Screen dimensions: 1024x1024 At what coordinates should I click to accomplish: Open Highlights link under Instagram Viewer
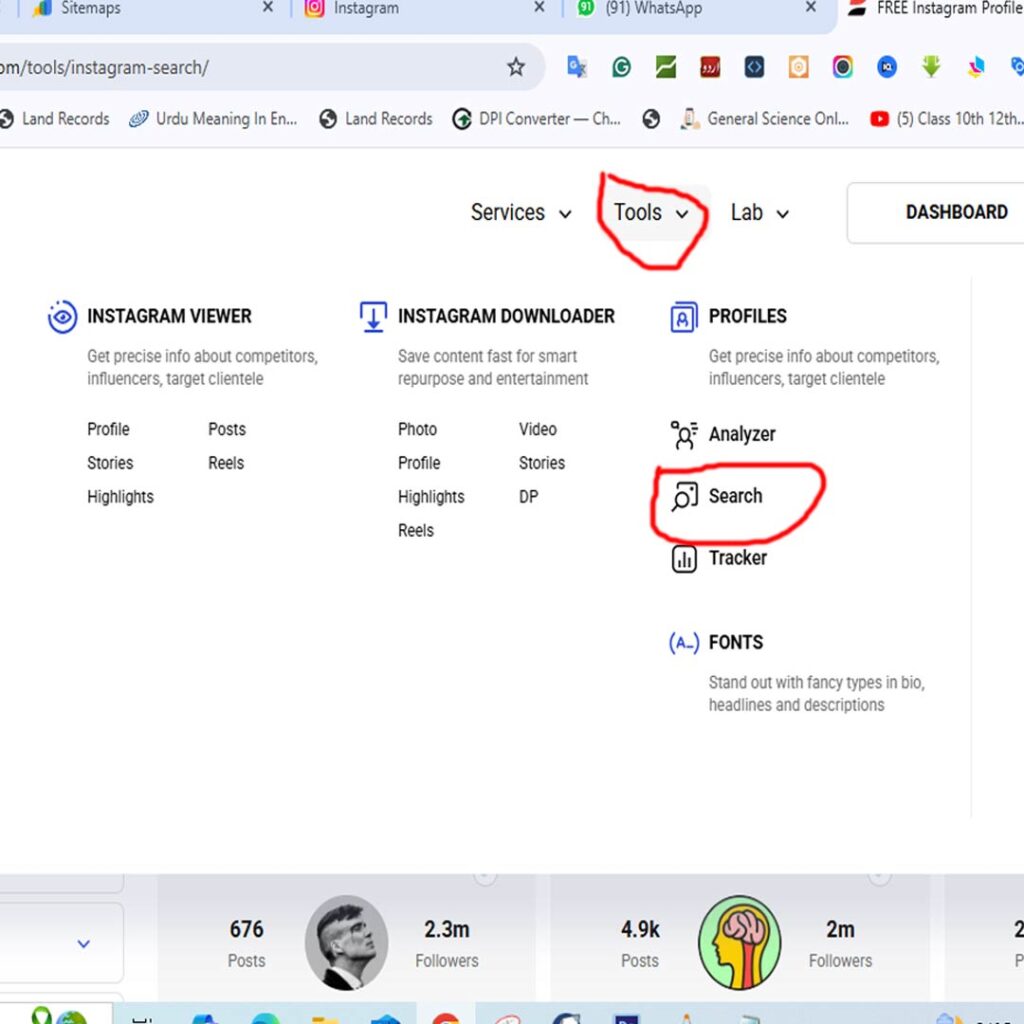120,497
